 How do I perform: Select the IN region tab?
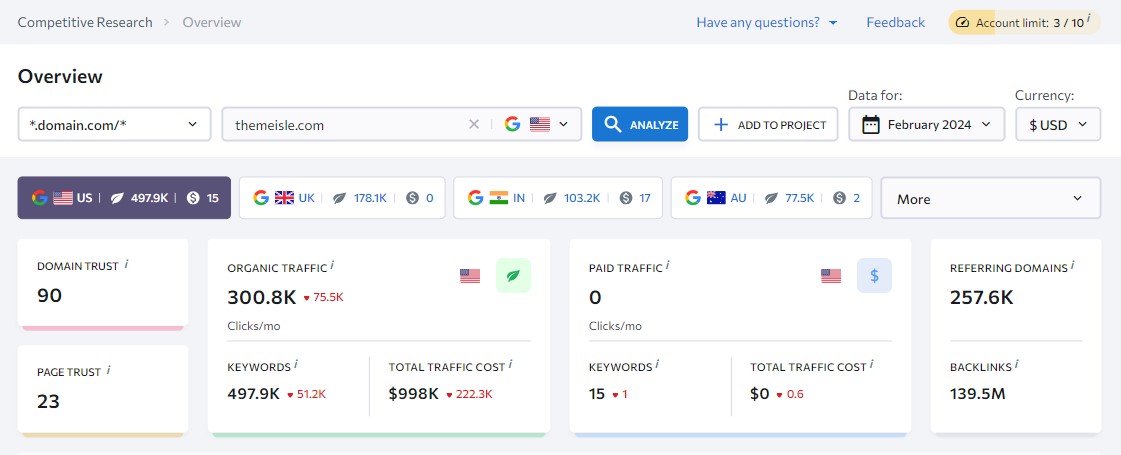pyautogui.click(x=558, y=198)
